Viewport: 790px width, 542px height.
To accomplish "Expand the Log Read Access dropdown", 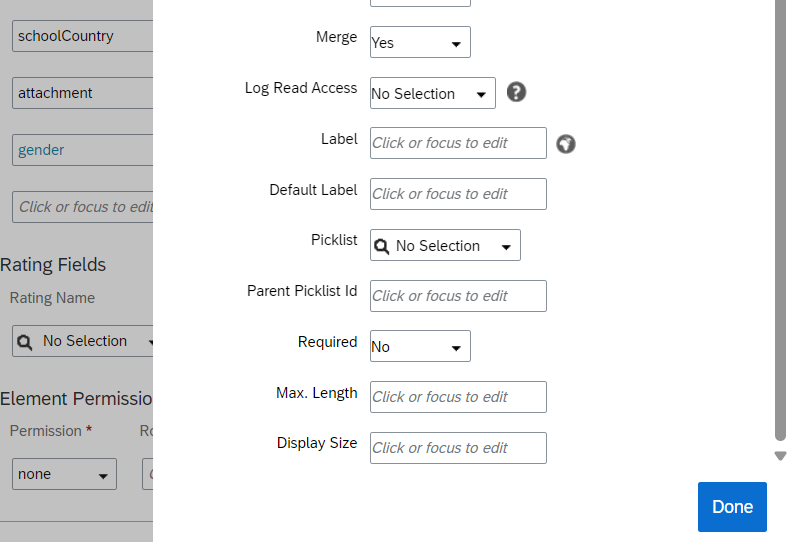I will point(433,93).
